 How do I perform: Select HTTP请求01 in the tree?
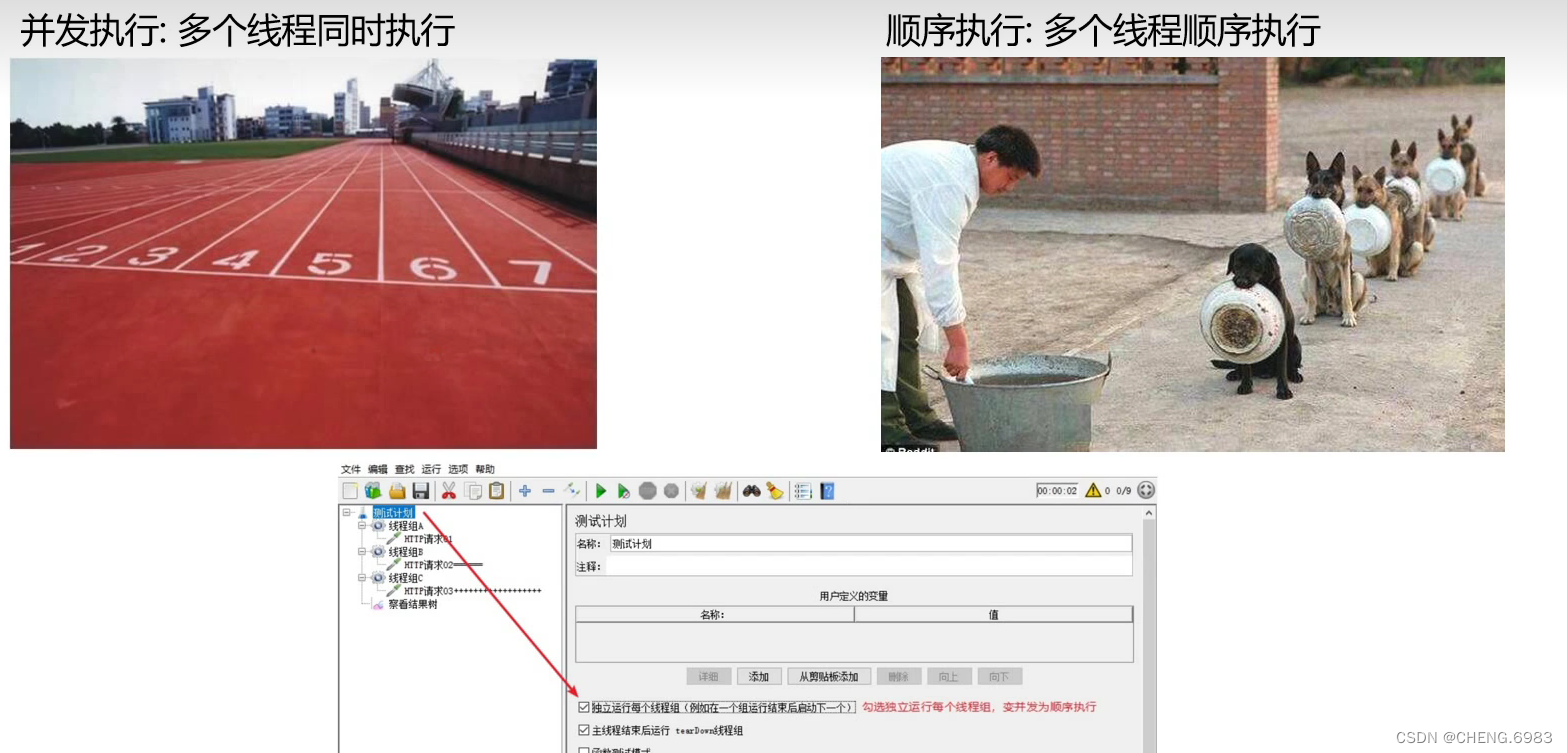(428, 539)
